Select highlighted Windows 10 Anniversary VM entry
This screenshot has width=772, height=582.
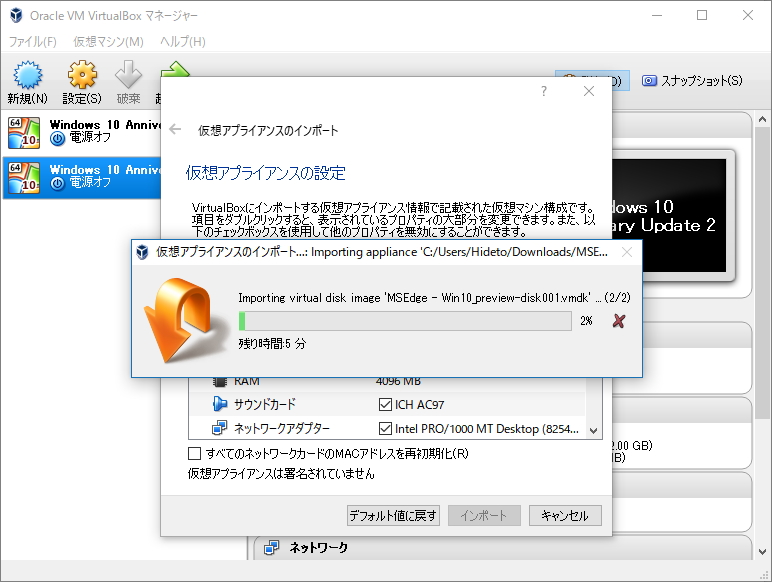[x=83, y=177]
